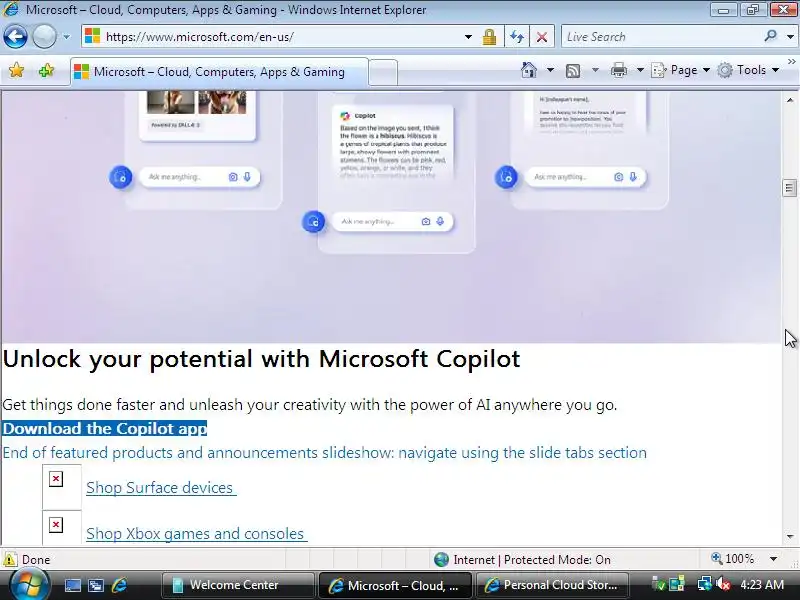This screenshot has width=800, height=600.
Task: Click End of featured products slideshow link
Action: pos(324,453)
